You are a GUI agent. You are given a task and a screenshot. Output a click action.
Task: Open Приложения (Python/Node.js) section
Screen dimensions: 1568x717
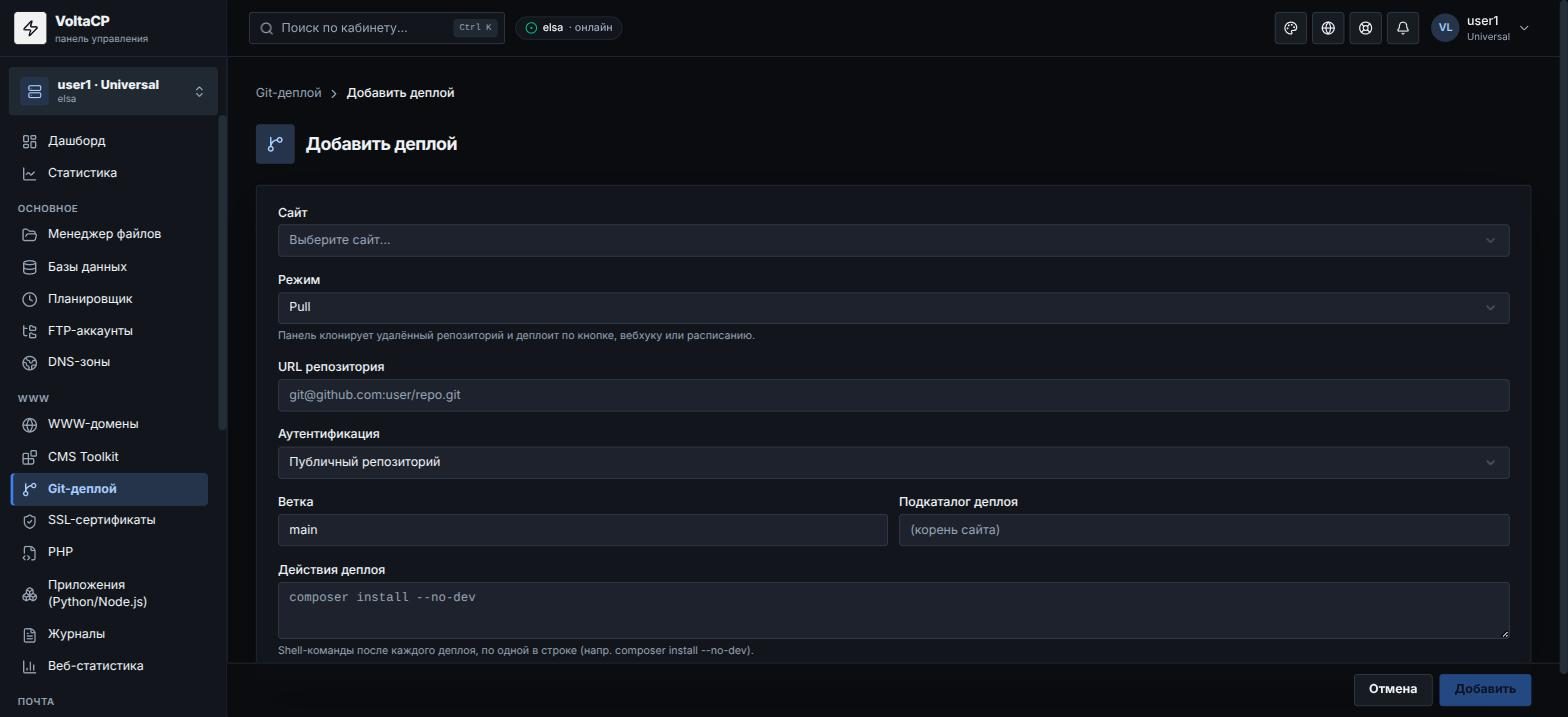coord(110,593)
